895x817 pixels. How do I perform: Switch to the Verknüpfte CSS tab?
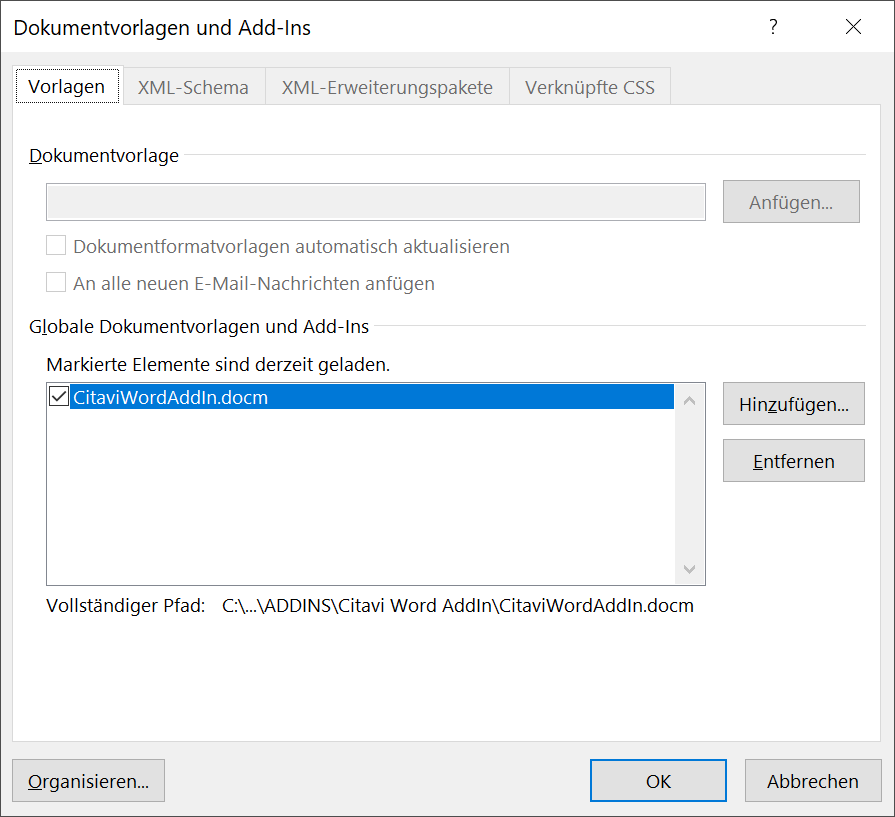pos(590,87)
